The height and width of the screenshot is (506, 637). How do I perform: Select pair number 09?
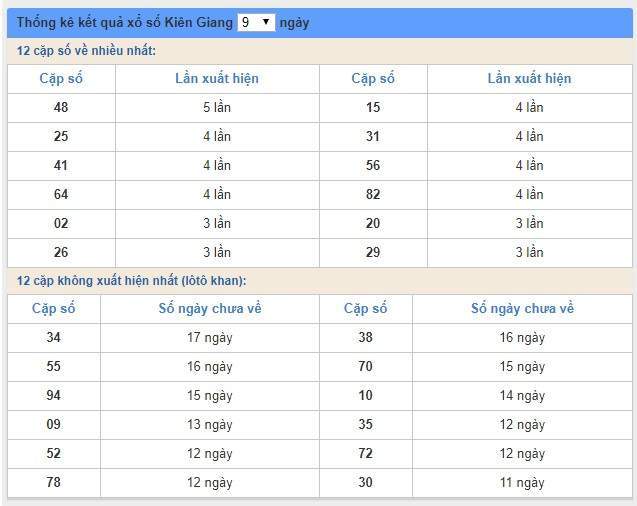pos(54,424)
